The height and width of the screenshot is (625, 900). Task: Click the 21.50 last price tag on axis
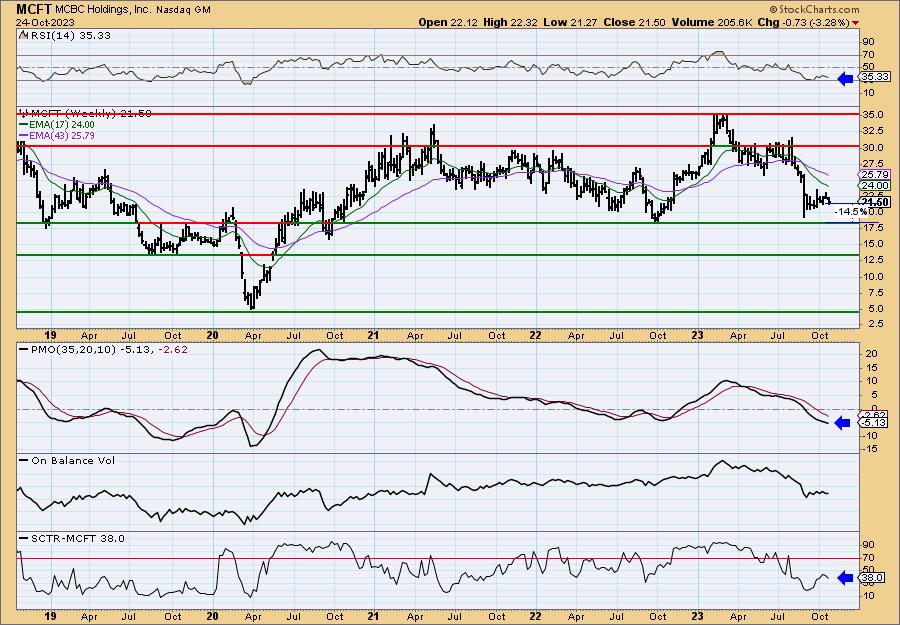tap(875, 201)
